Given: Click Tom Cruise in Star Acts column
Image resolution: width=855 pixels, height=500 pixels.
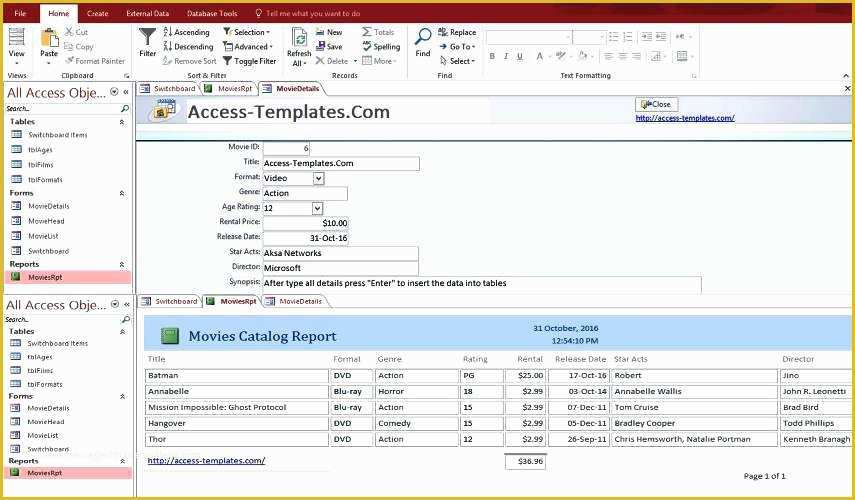Looking at the screenshot, I should (x=694, y=407).
